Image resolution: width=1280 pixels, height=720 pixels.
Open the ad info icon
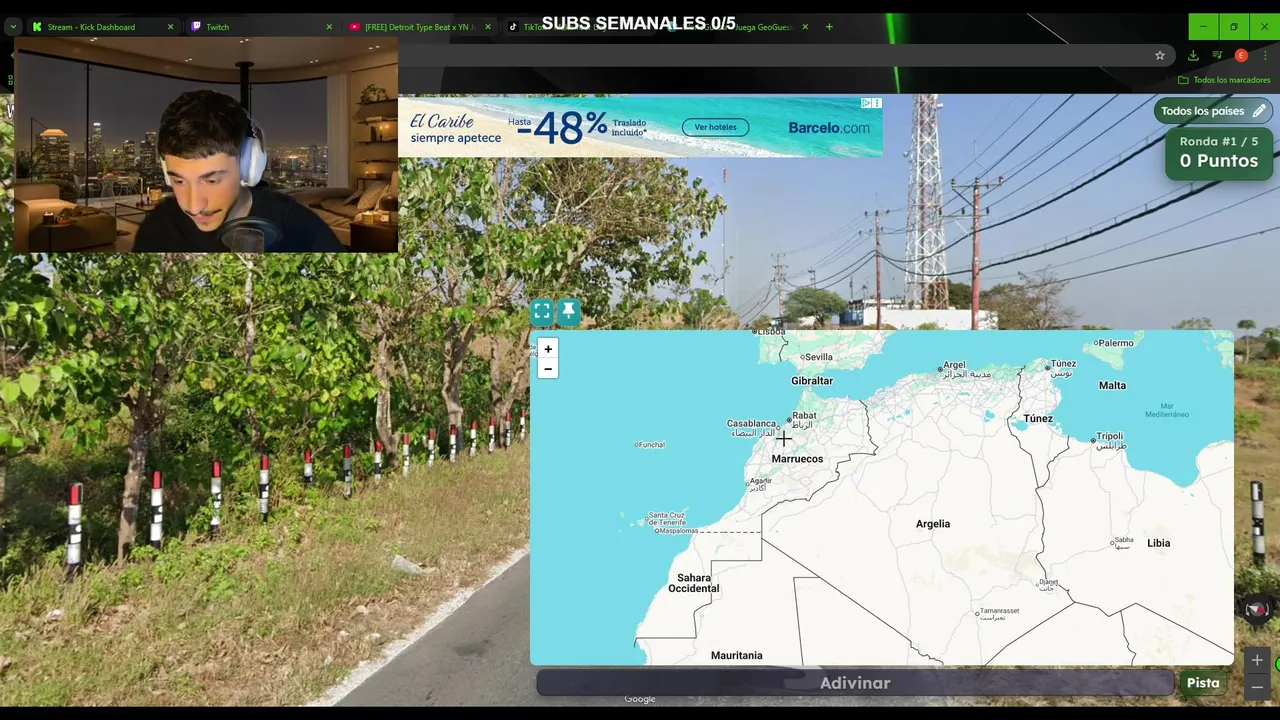click(867, 102)
